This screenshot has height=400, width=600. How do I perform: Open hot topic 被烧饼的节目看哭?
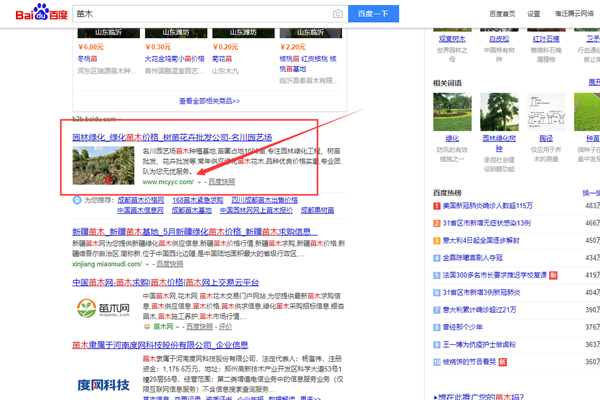[x=470, y=362]
